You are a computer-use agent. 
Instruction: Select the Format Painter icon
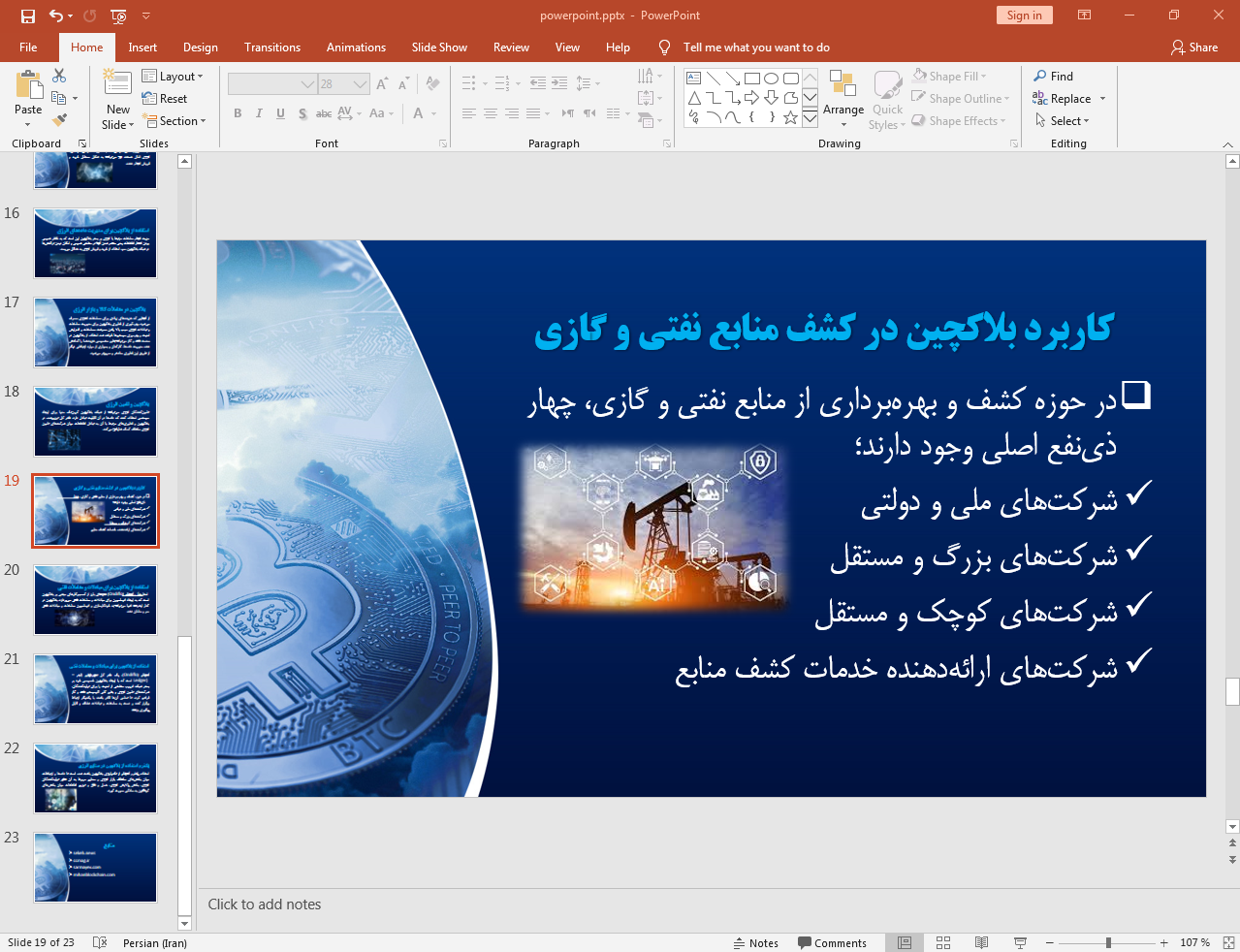pos(59,120)
